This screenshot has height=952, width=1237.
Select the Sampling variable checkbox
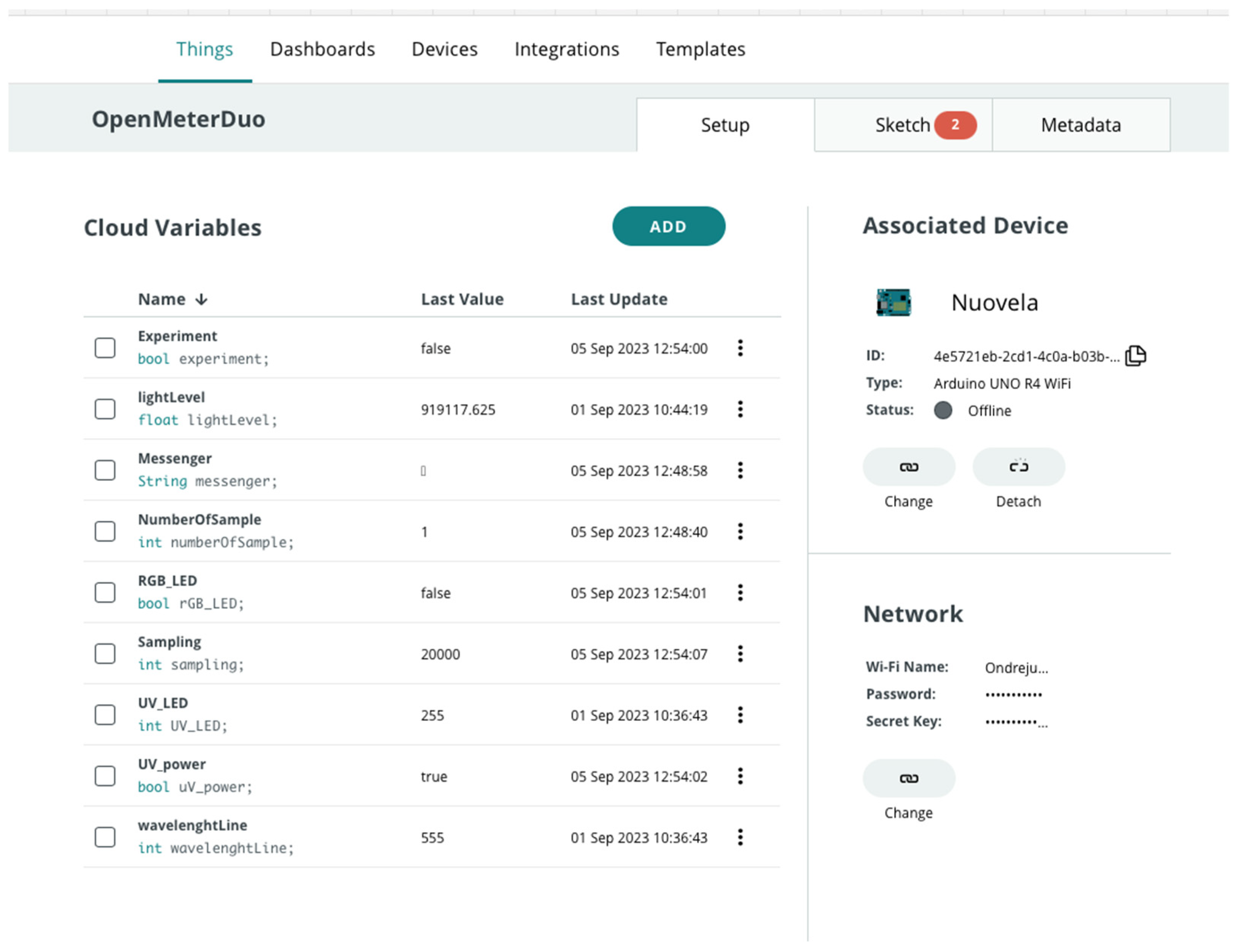(105, 653)
